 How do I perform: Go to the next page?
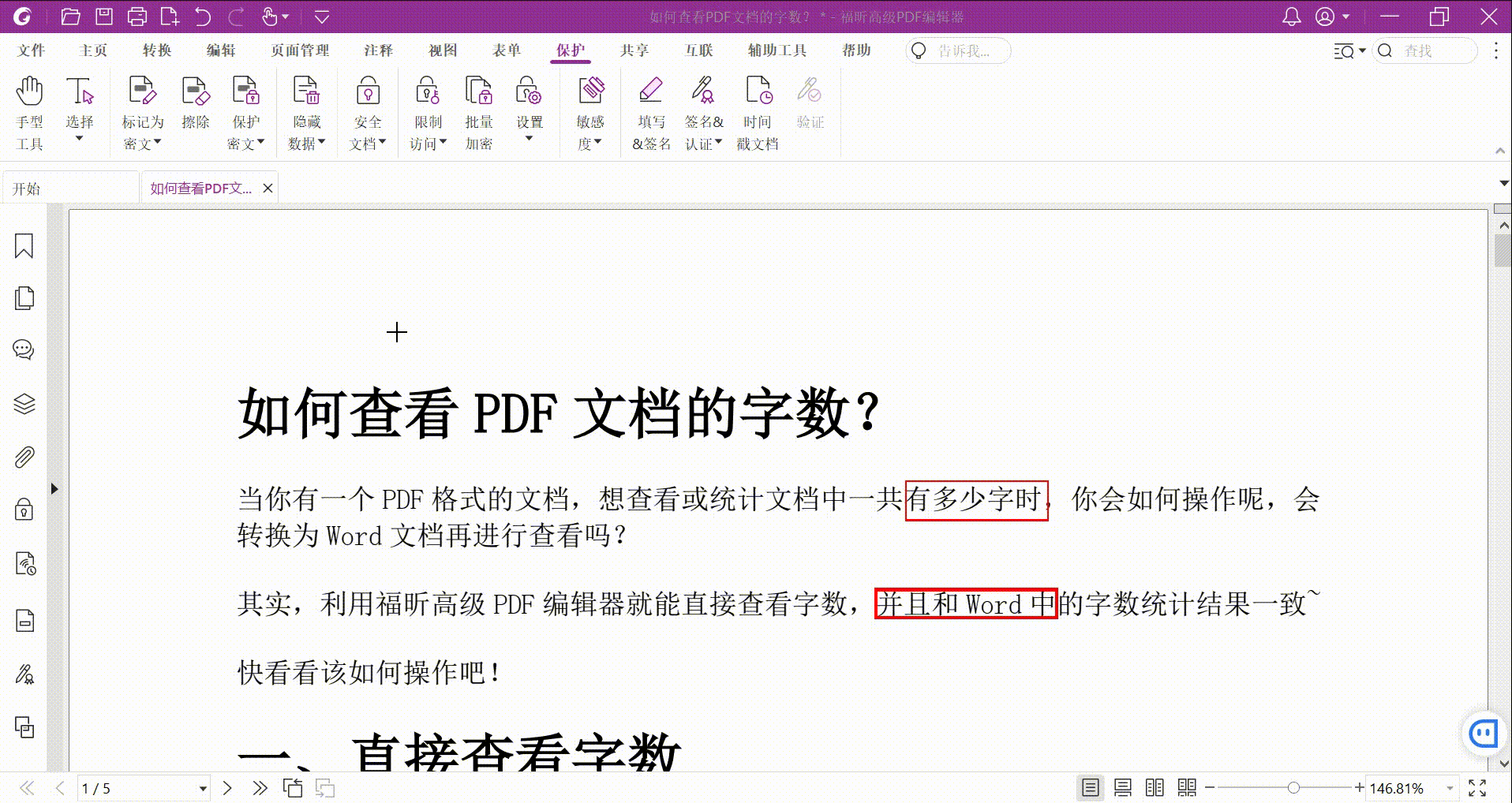pyautogui.click(x=227, y=787)
